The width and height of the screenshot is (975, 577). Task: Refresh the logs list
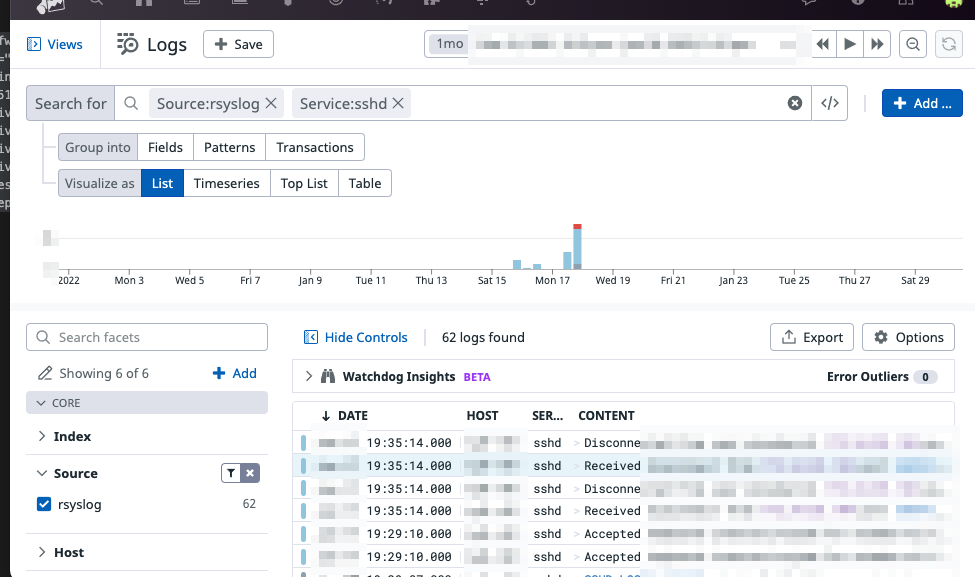949,44
